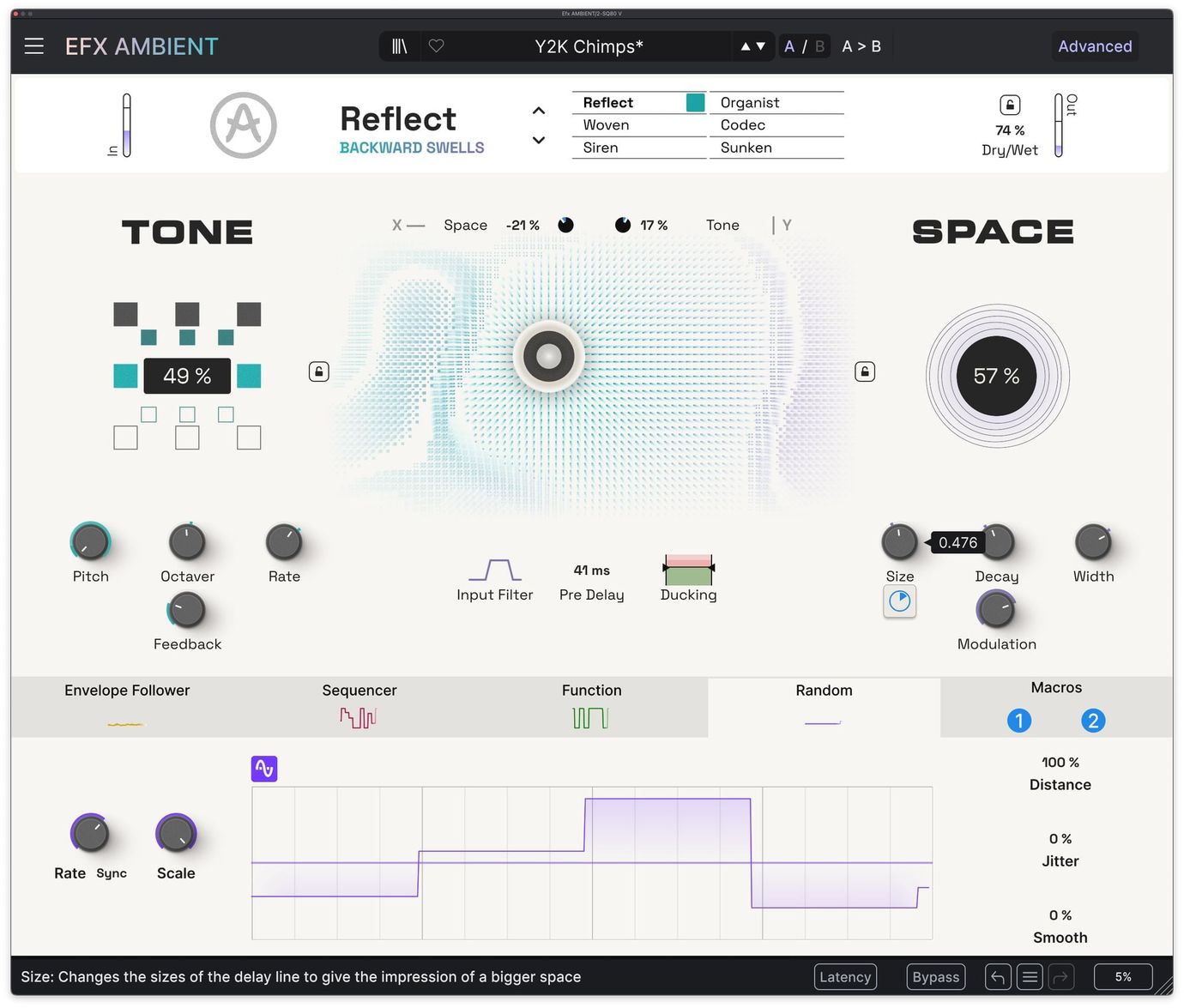Toggle the Size sync clock button
This screenshot has height=1008, width=1184.
tap(900, 601)
